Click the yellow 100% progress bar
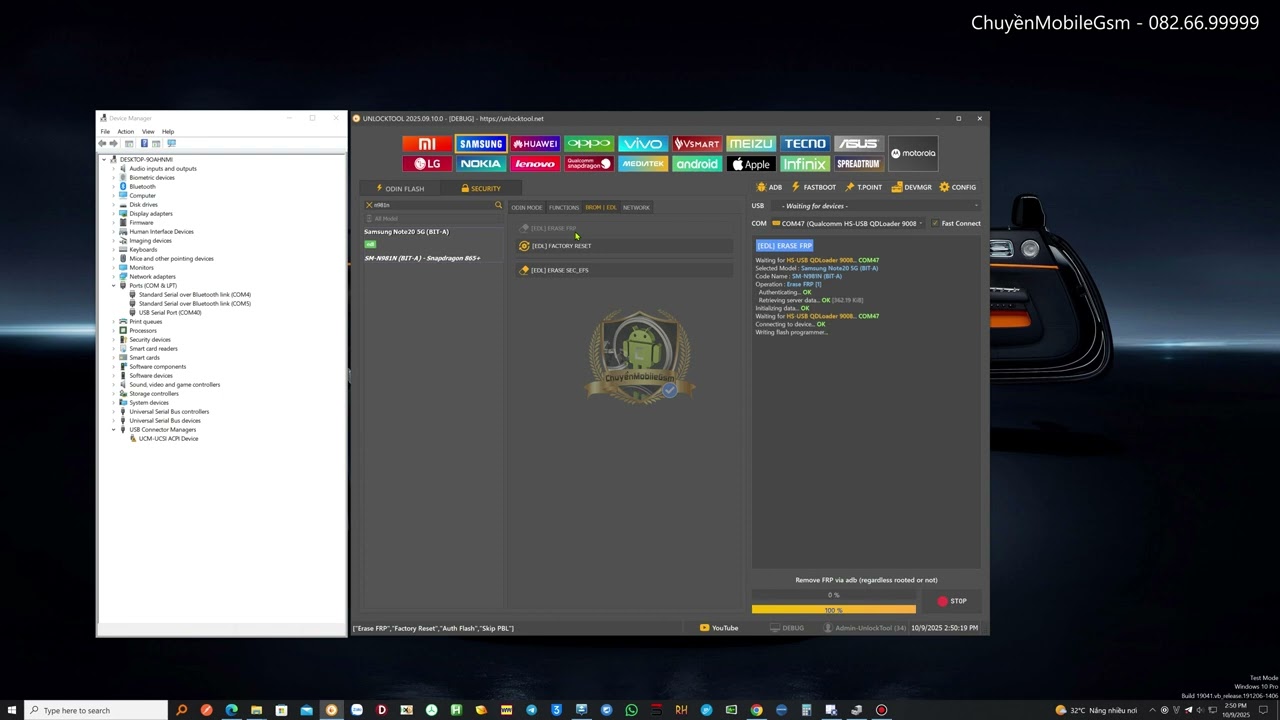Viewport: 1280px width, 720px height. point(833,609)
